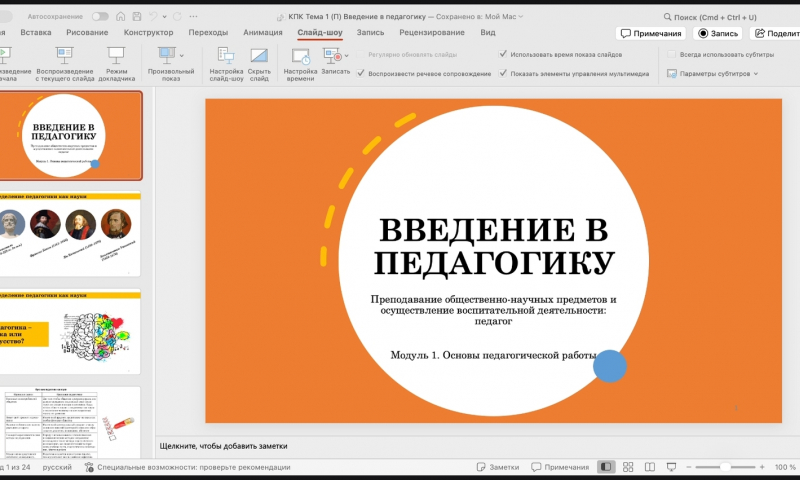800x480 pixels.
Task: Open the Рисование tab
Action: coord(87,32)
